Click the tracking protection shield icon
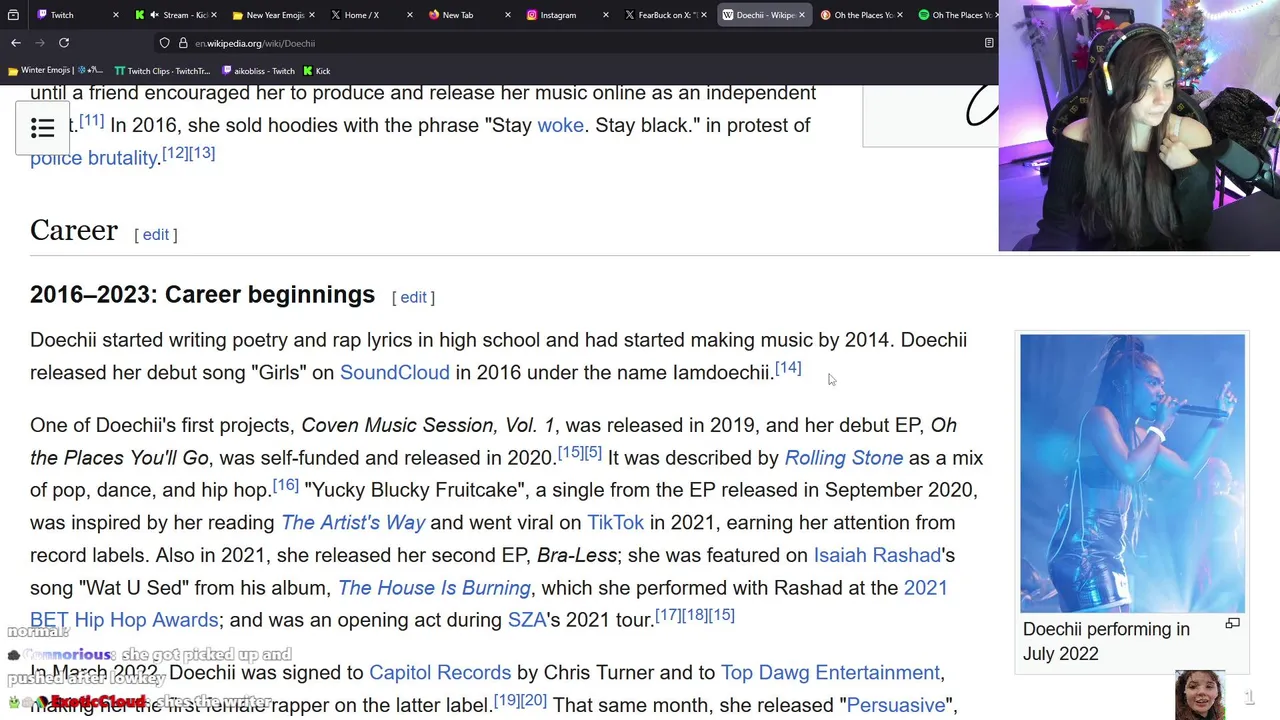Screen dimensions: 1280x720 point(164,43)
